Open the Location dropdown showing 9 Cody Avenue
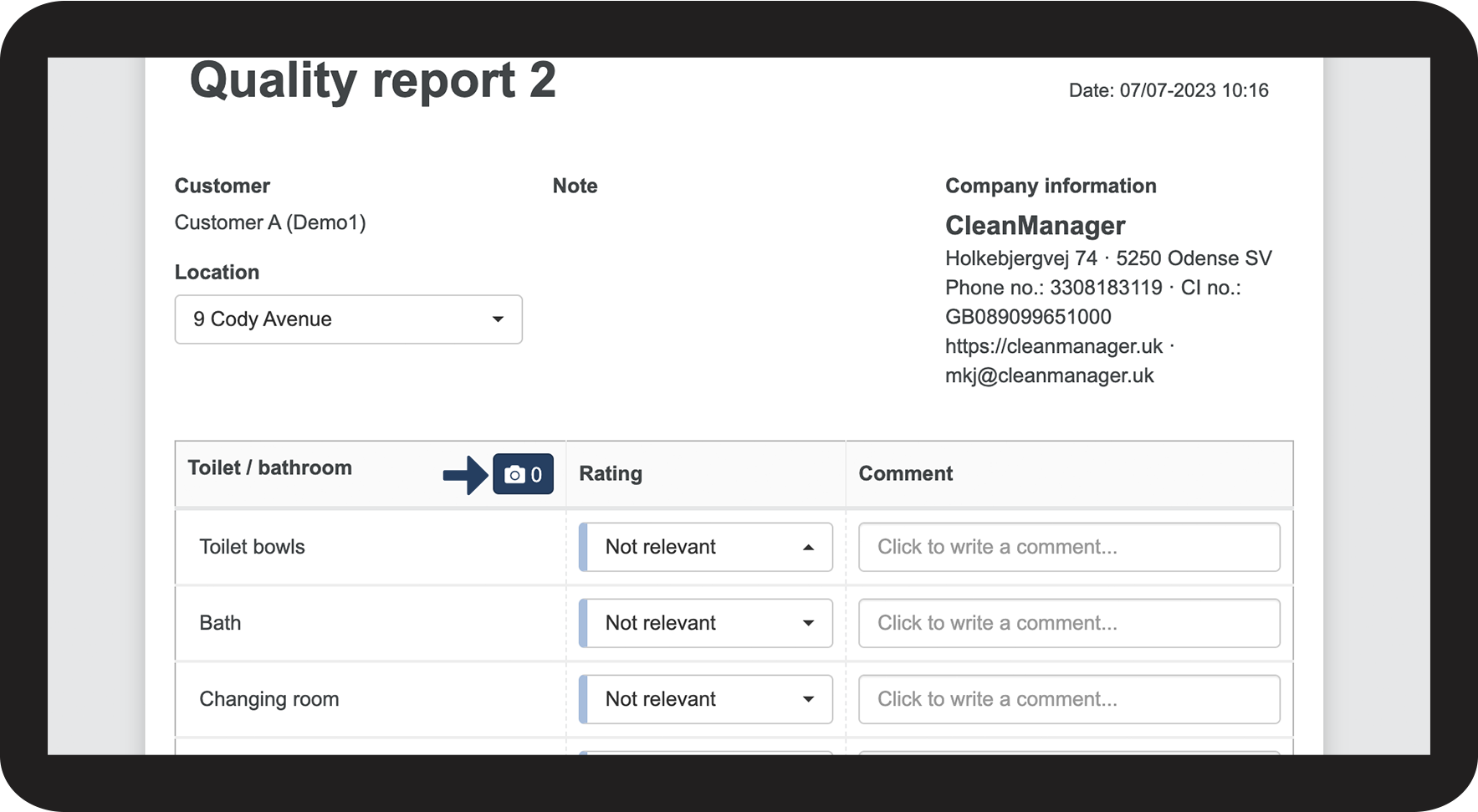This screenshot has width=1478, height=812. (348, 319)
